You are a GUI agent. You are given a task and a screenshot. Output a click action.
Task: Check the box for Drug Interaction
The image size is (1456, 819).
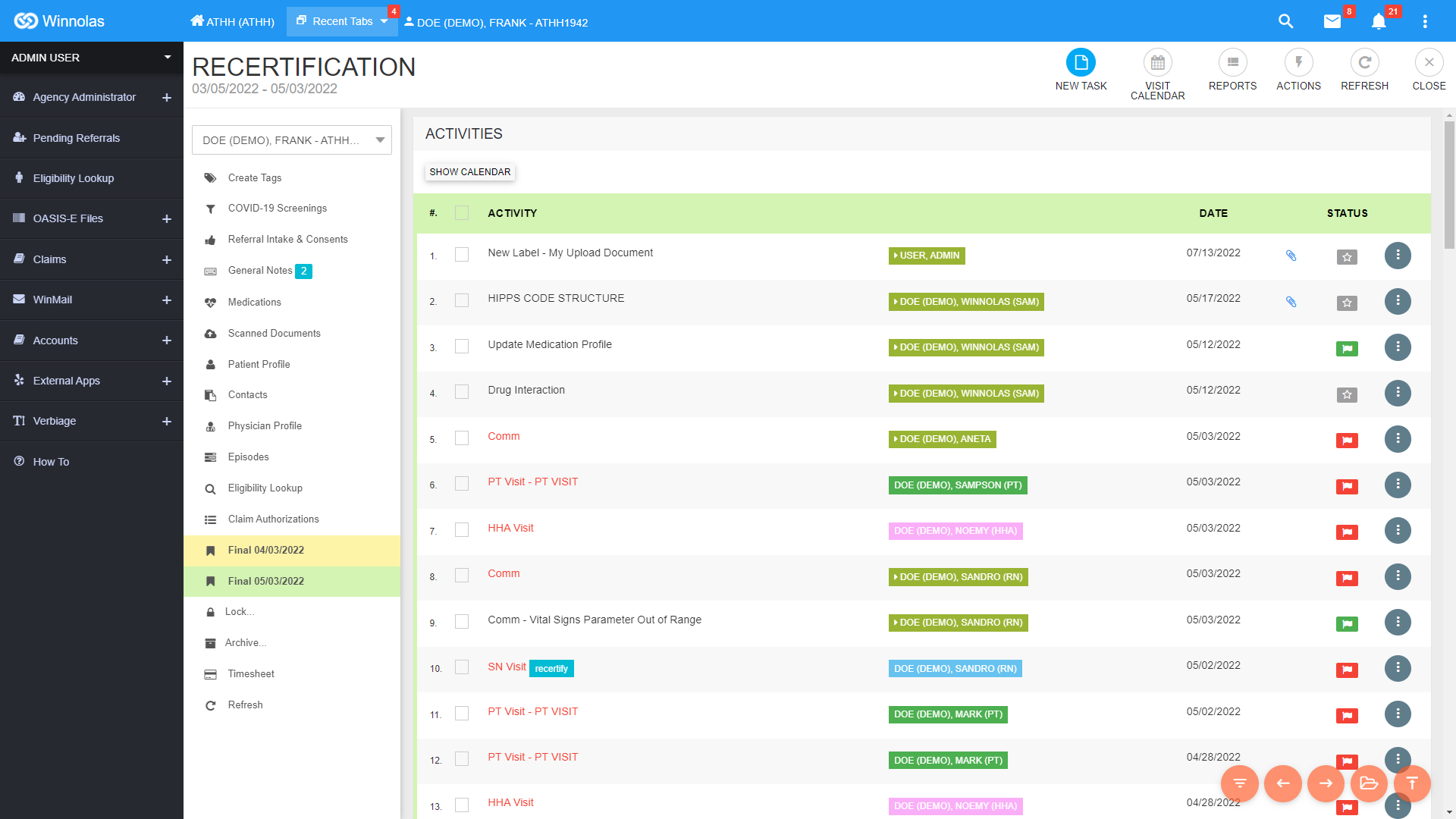462,392
